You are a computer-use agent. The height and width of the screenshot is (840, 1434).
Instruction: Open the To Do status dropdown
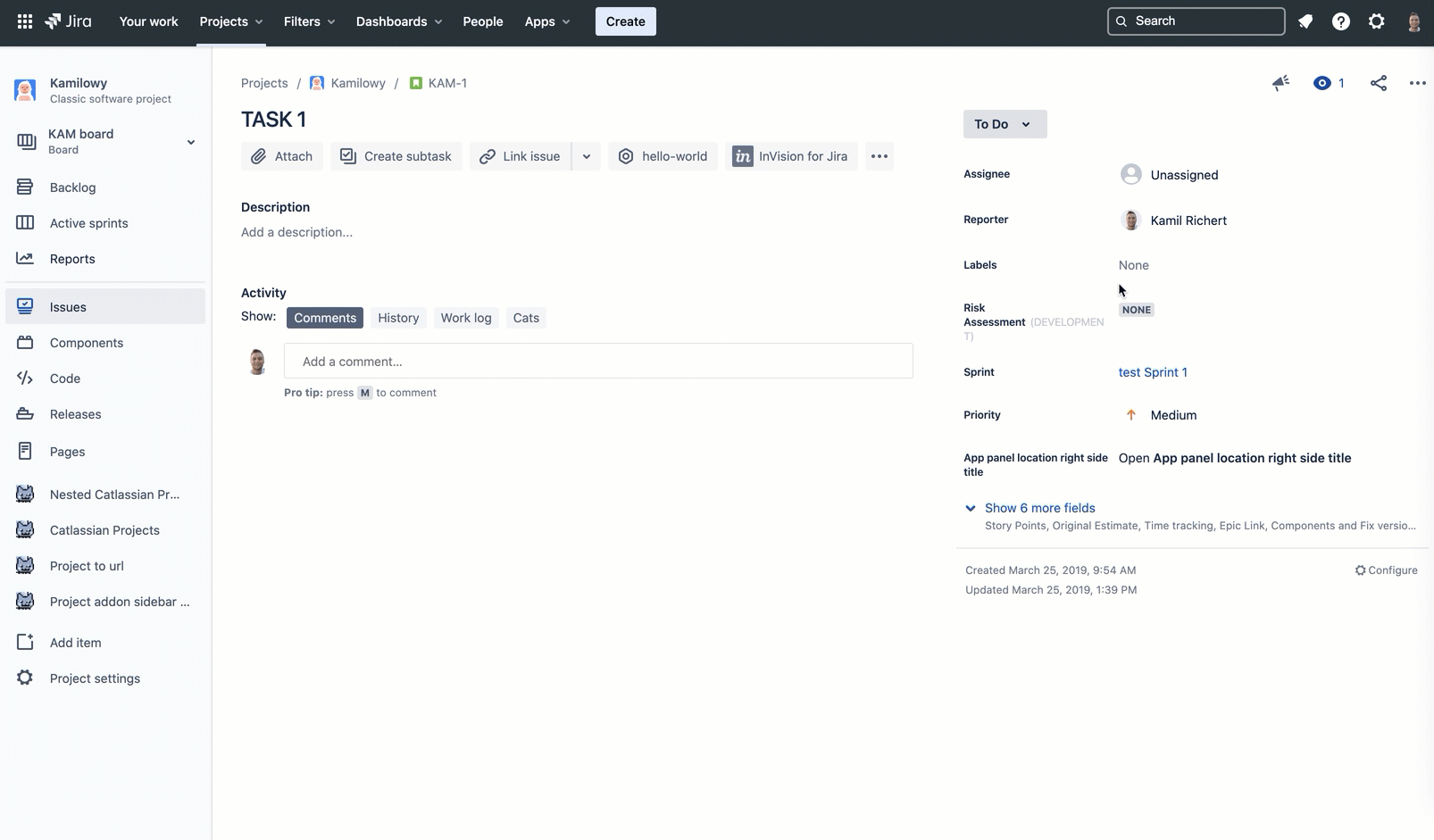[x=1004, y=124]
